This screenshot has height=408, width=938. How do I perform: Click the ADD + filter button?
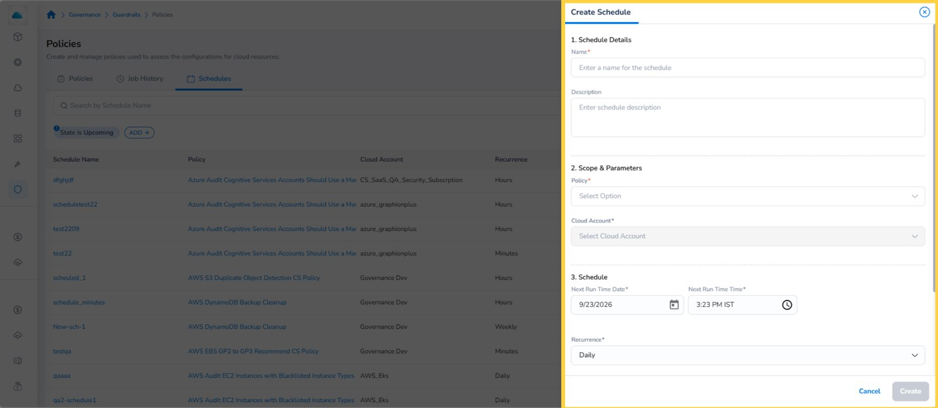(x=139, y=132)
